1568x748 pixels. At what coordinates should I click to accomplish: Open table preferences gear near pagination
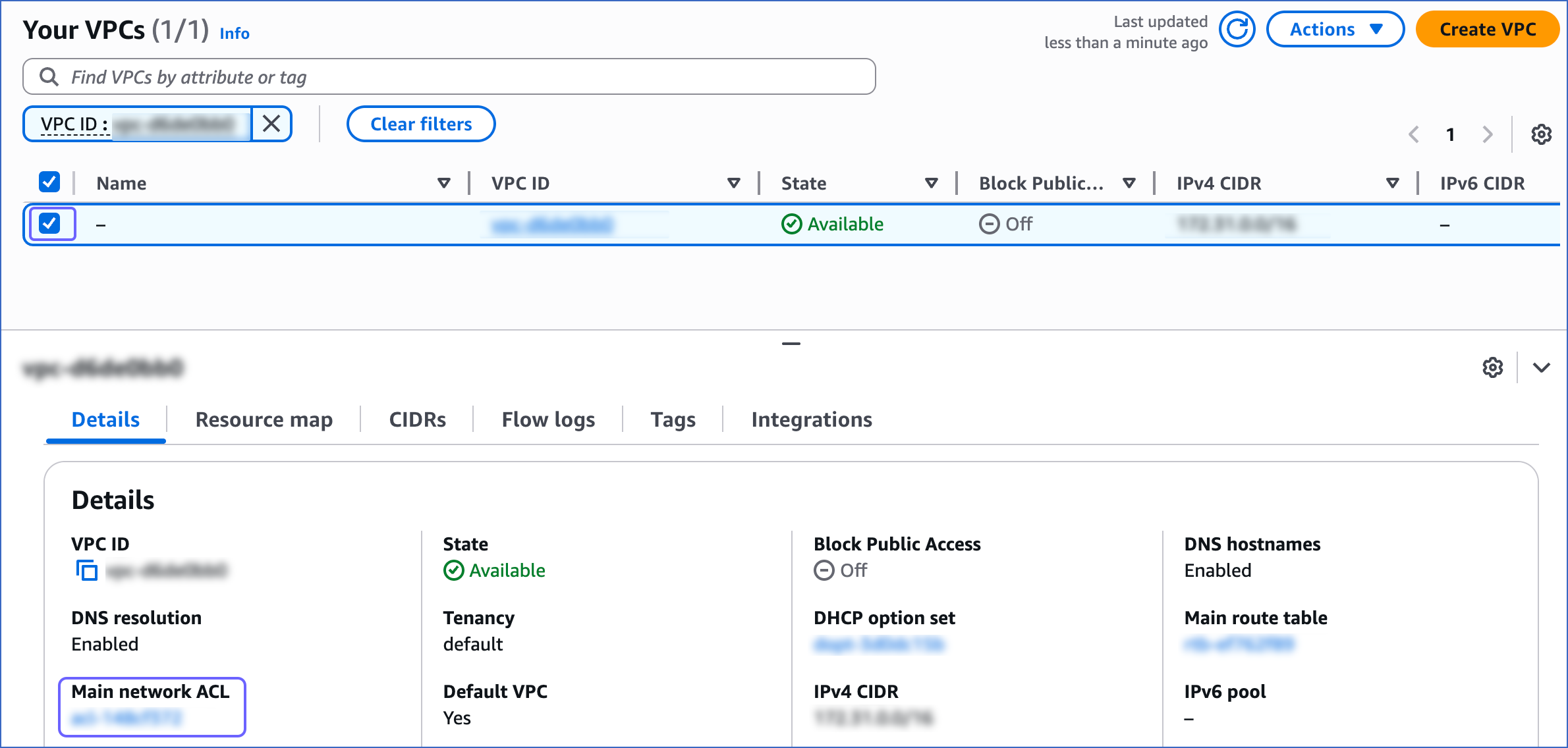(x=1541, y=134)
